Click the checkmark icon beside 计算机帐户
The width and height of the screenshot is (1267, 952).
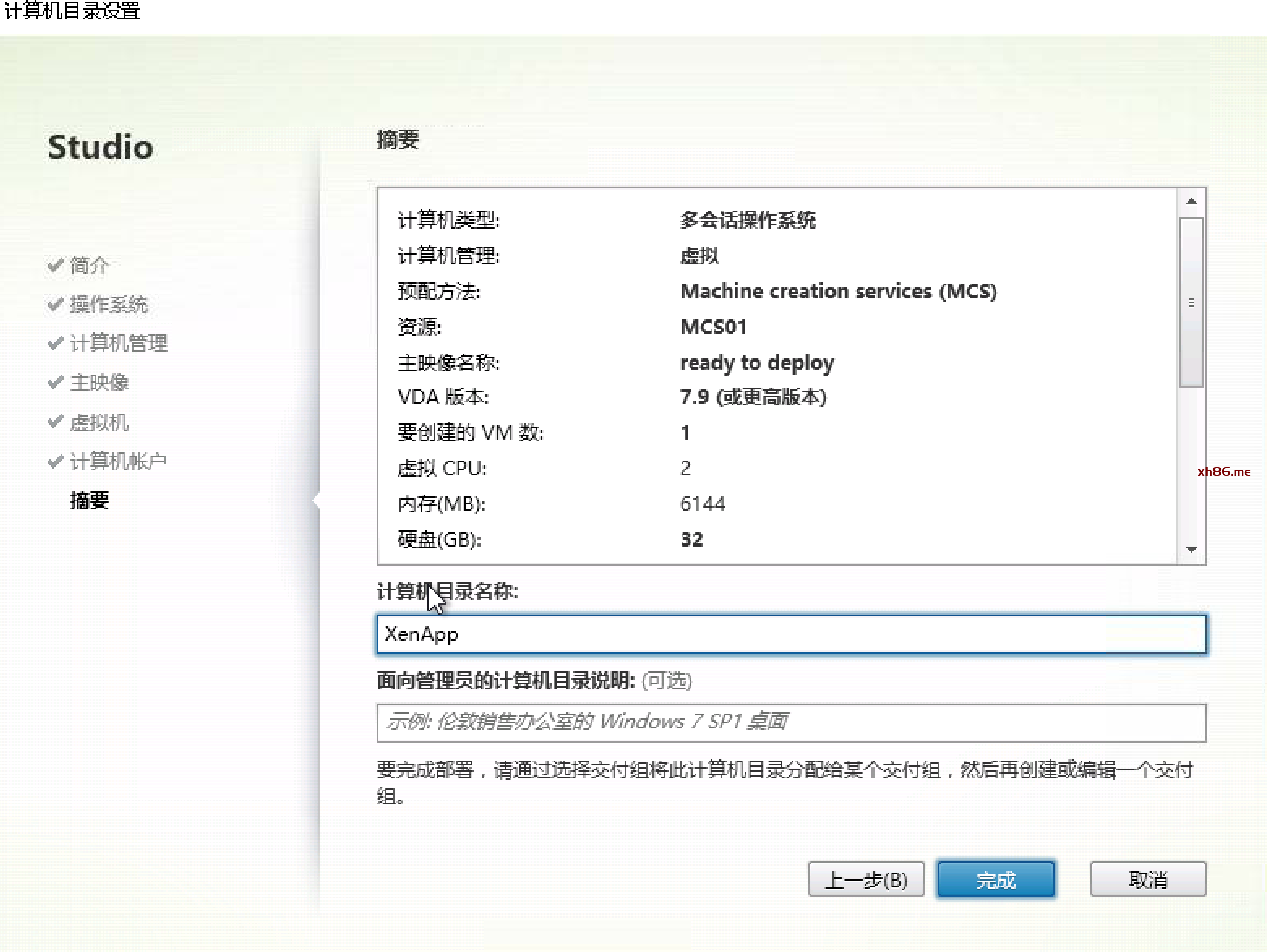click(x=55, y=461)
